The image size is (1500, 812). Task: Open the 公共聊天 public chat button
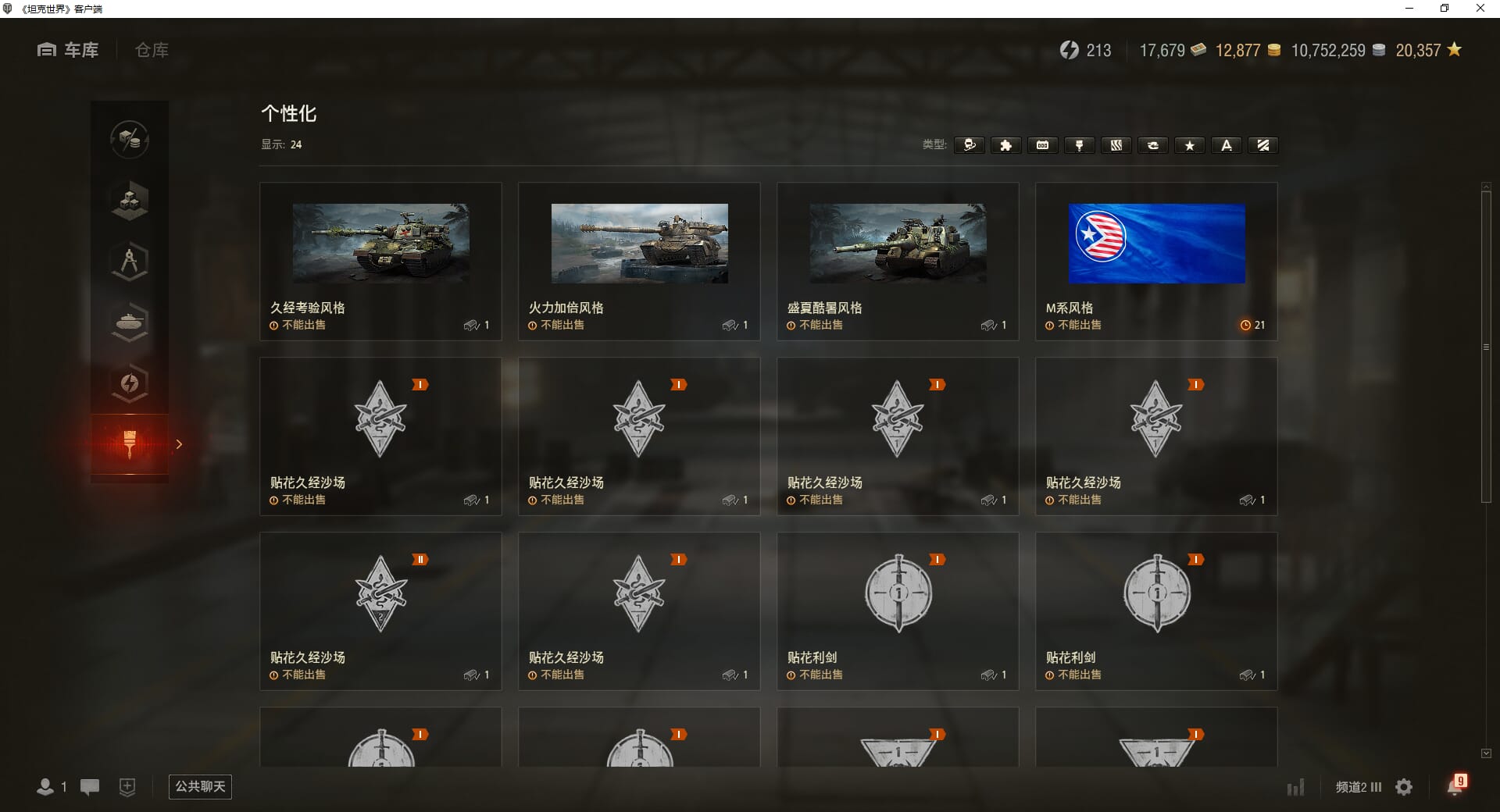(200, 786)
